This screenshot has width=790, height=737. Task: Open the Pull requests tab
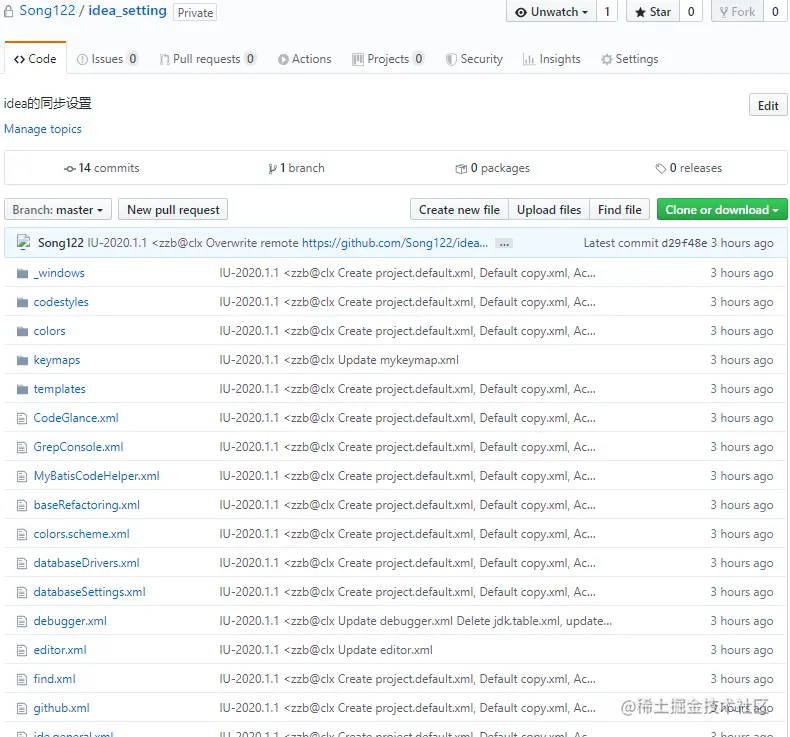point(207,59)
